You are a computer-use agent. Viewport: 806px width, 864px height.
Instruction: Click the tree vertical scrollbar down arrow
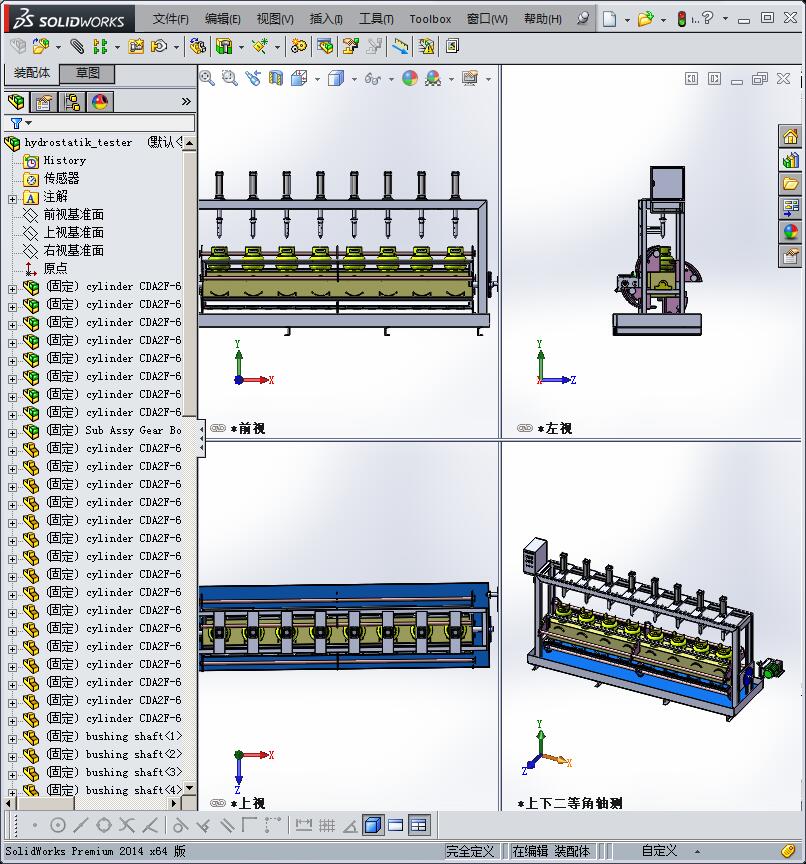coord(190,789)
